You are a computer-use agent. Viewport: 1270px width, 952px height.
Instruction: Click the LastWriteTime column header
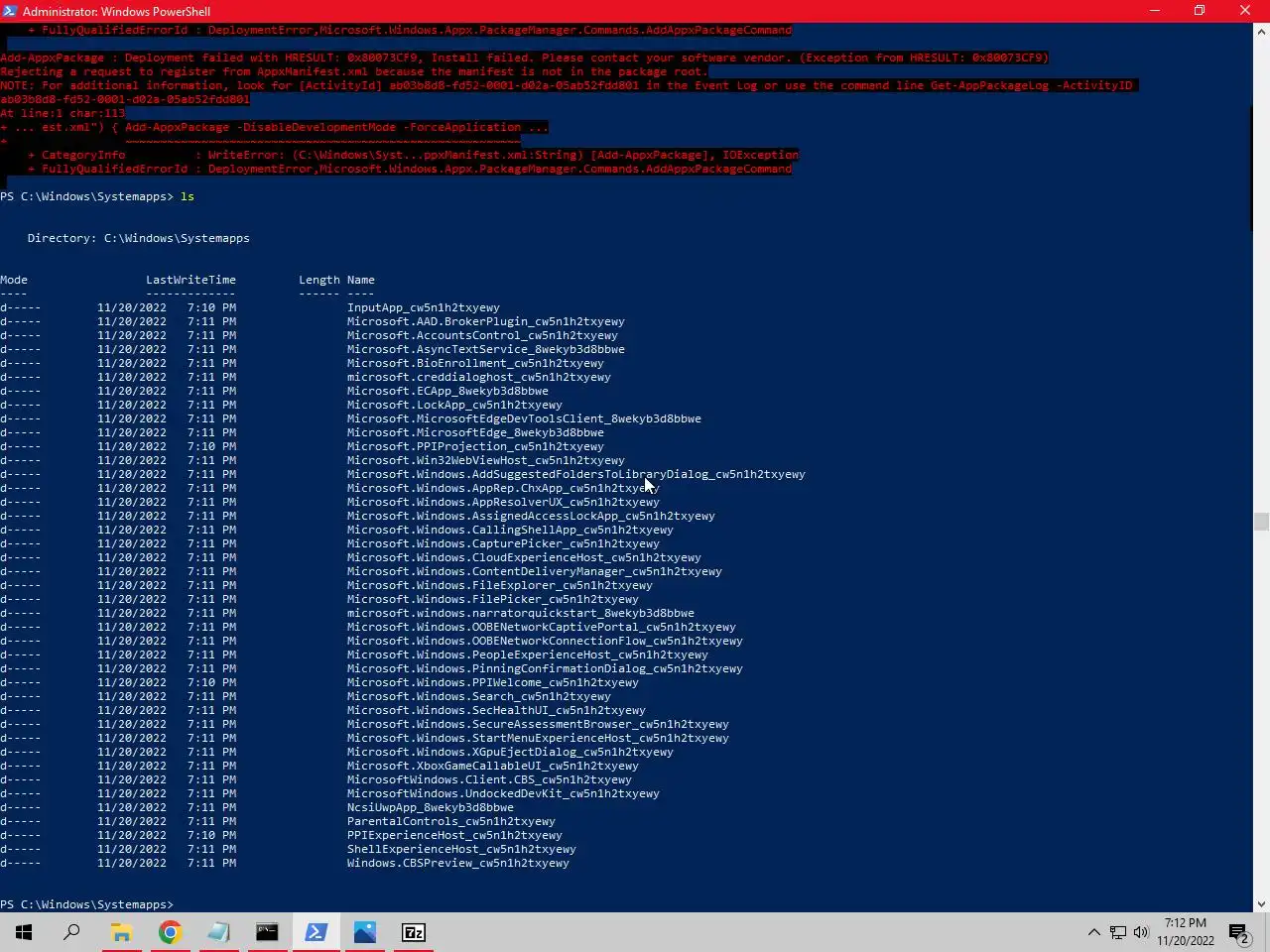tap(190, 280)
